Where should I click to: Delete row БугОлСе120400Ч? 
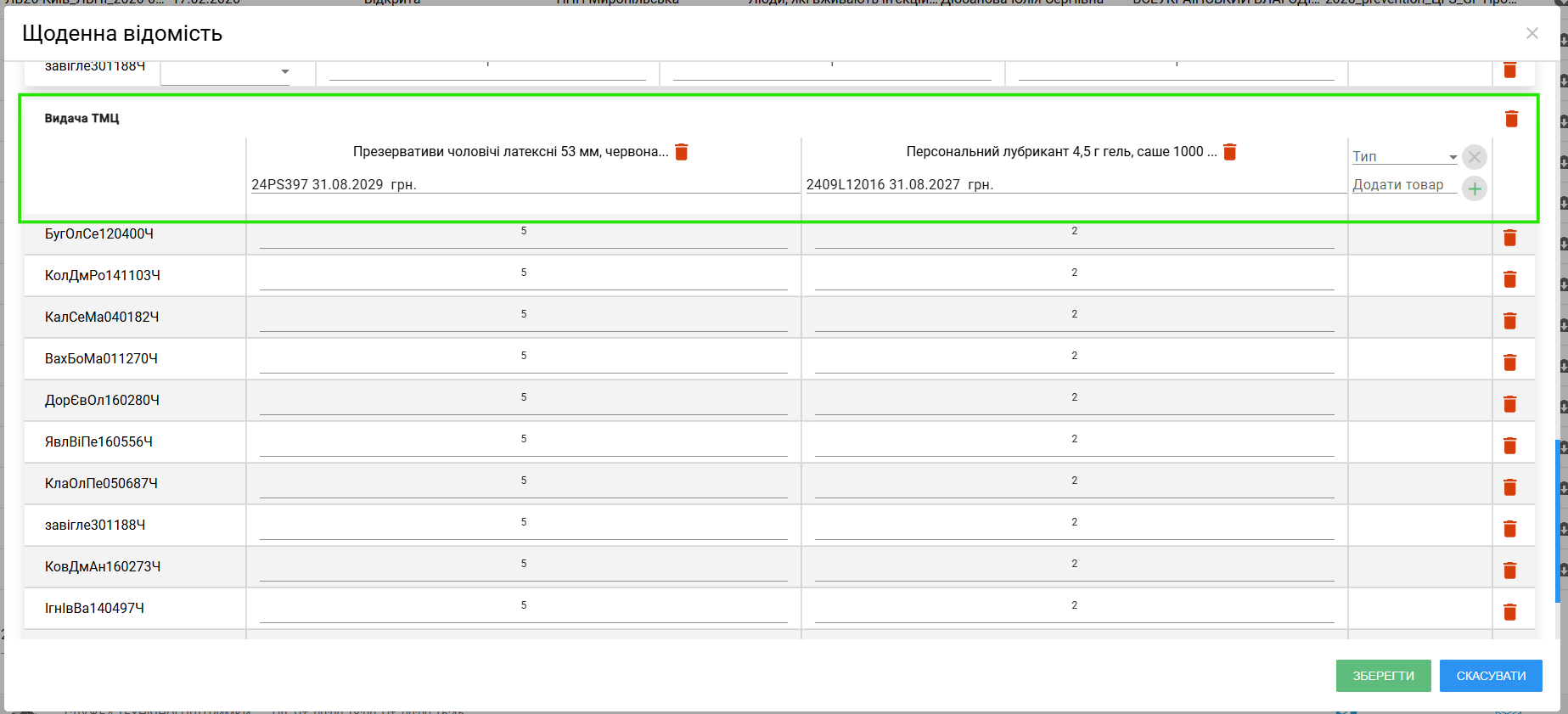tap(1509, 238)
